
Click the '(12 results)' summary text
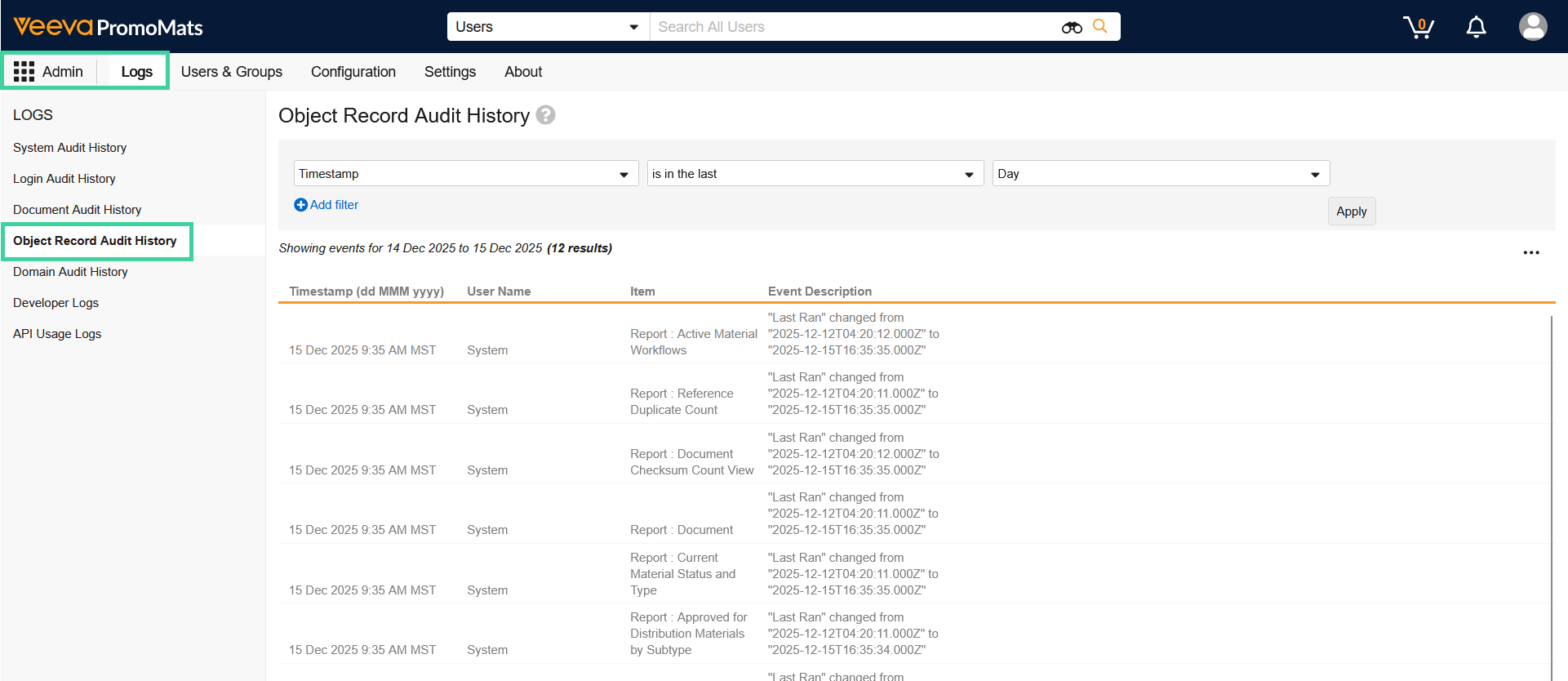tap(580, 248)
